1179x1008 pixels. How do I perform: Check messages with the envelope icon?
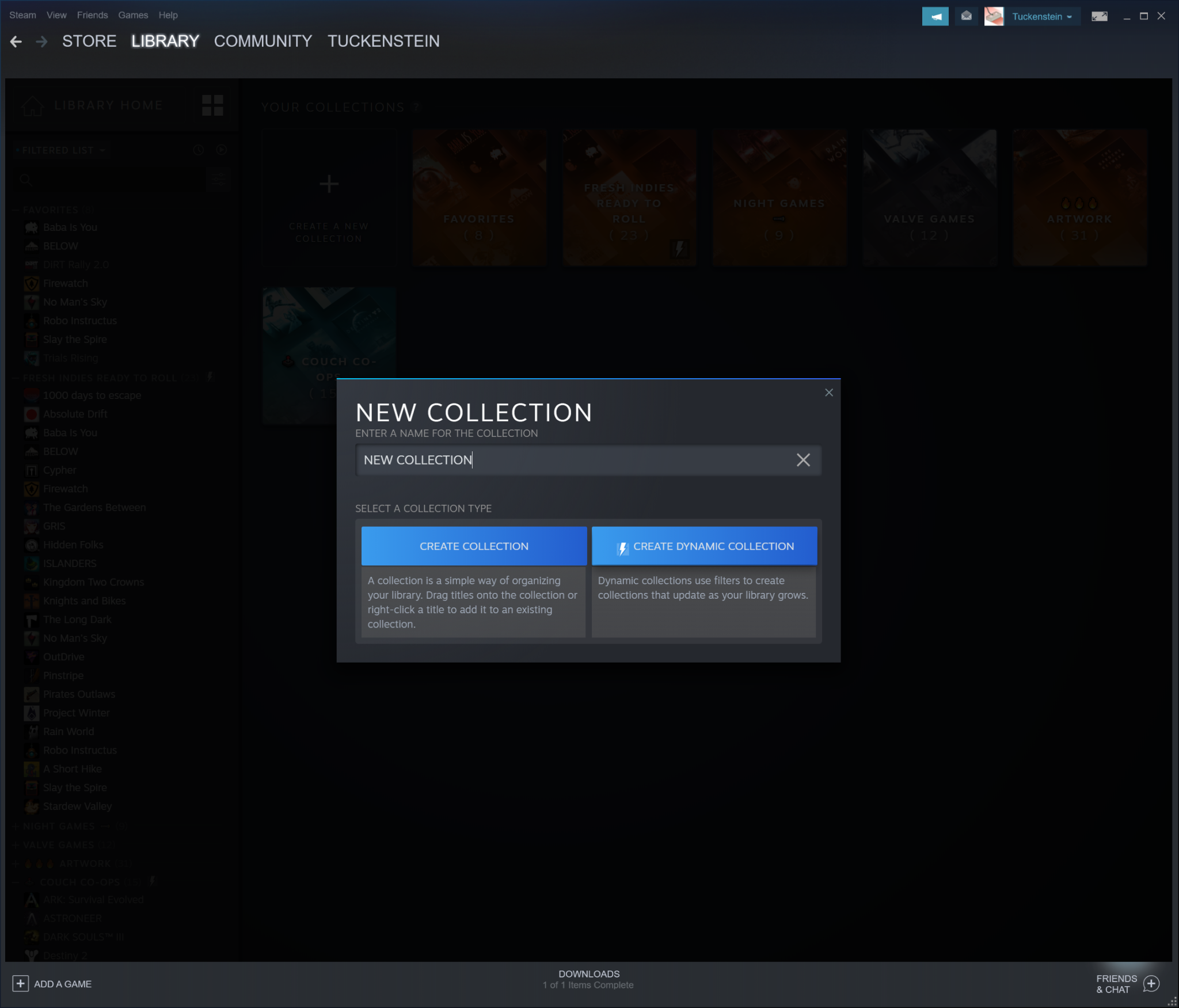pyautogui.click(x=967, y=16)
